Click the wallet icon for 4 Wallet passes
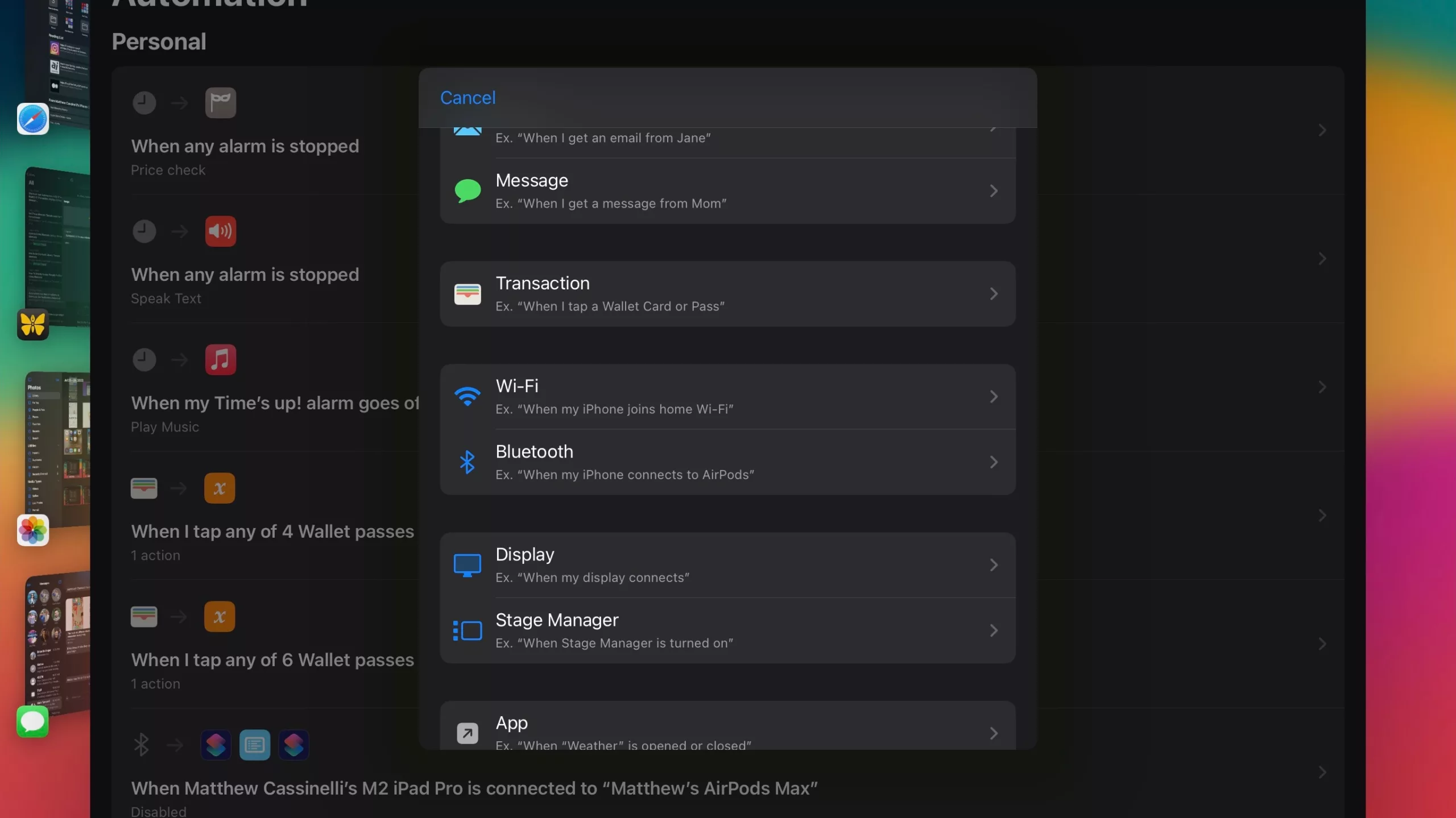This screenshot has width=1456, height=818. click(x=144, y=488)
